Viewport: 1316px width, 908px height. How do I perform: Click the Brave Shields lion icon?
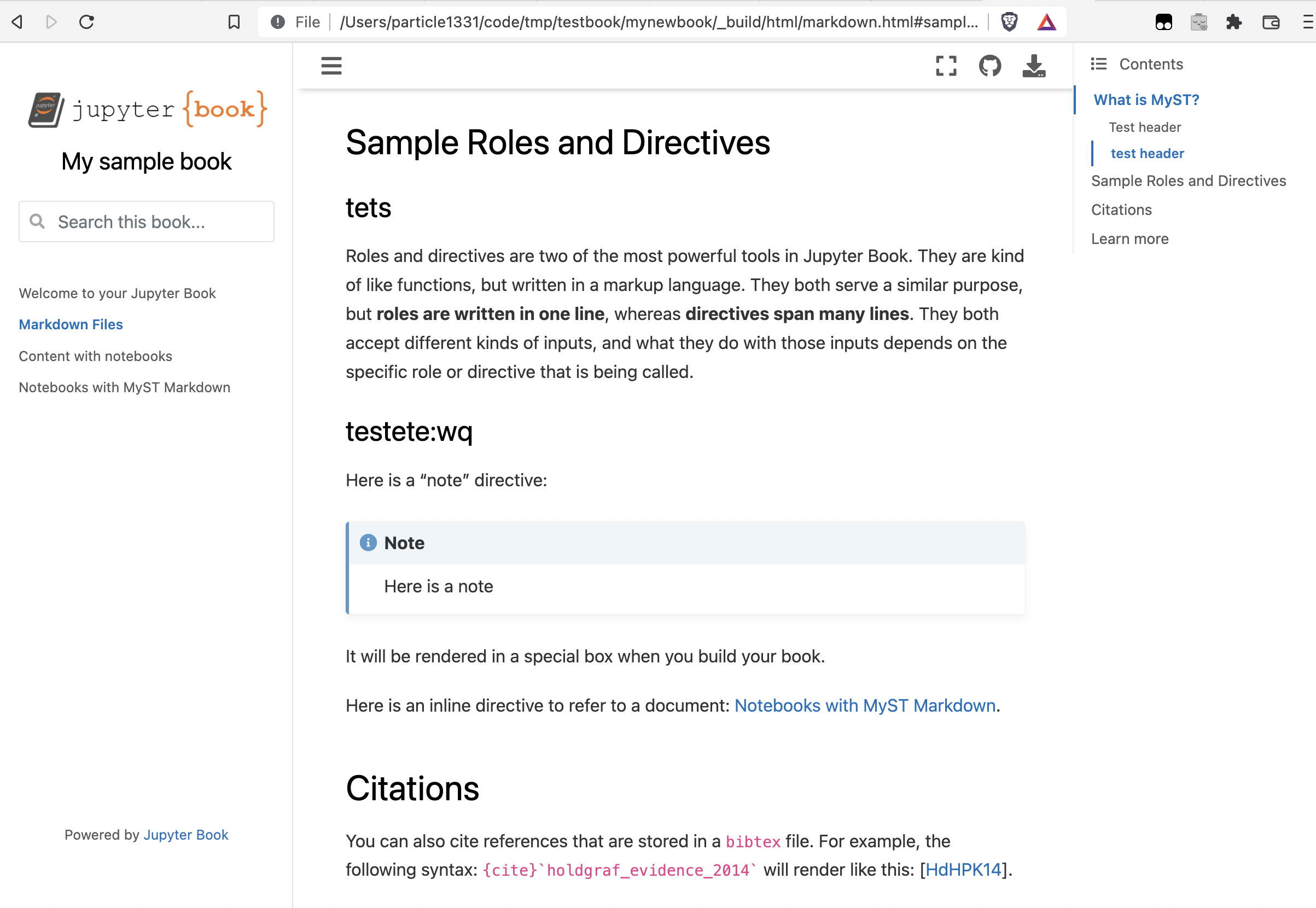1009,22
